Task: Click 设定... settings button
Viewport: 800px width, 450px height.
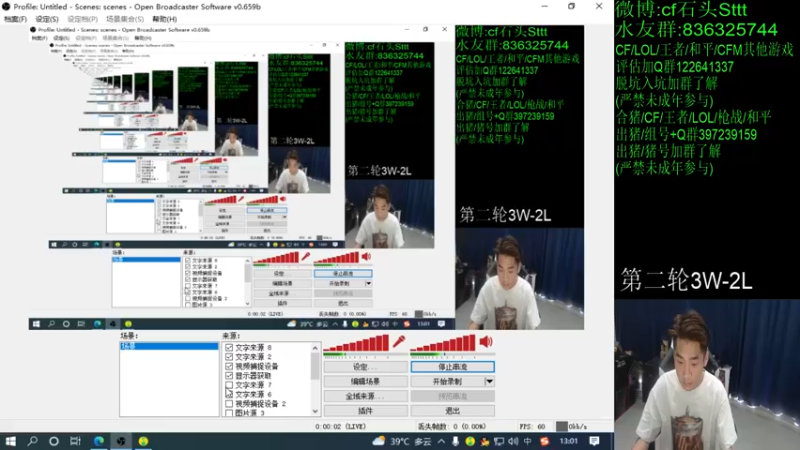Action: pos(365,367)
